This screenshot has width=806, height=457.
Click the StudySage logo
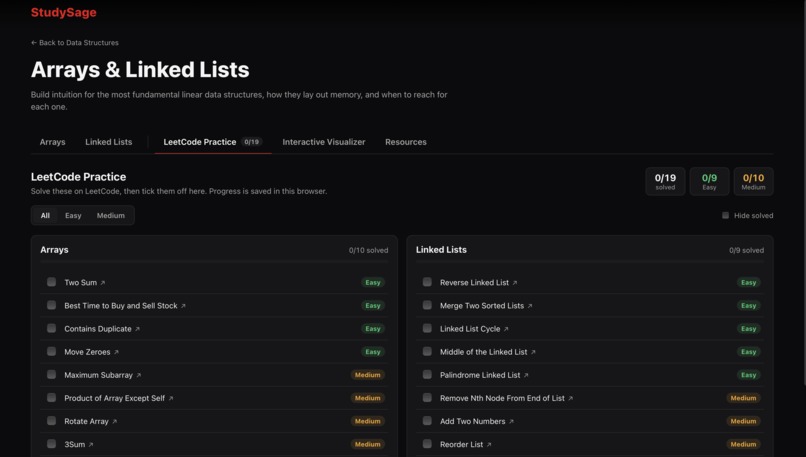point(64,12)
